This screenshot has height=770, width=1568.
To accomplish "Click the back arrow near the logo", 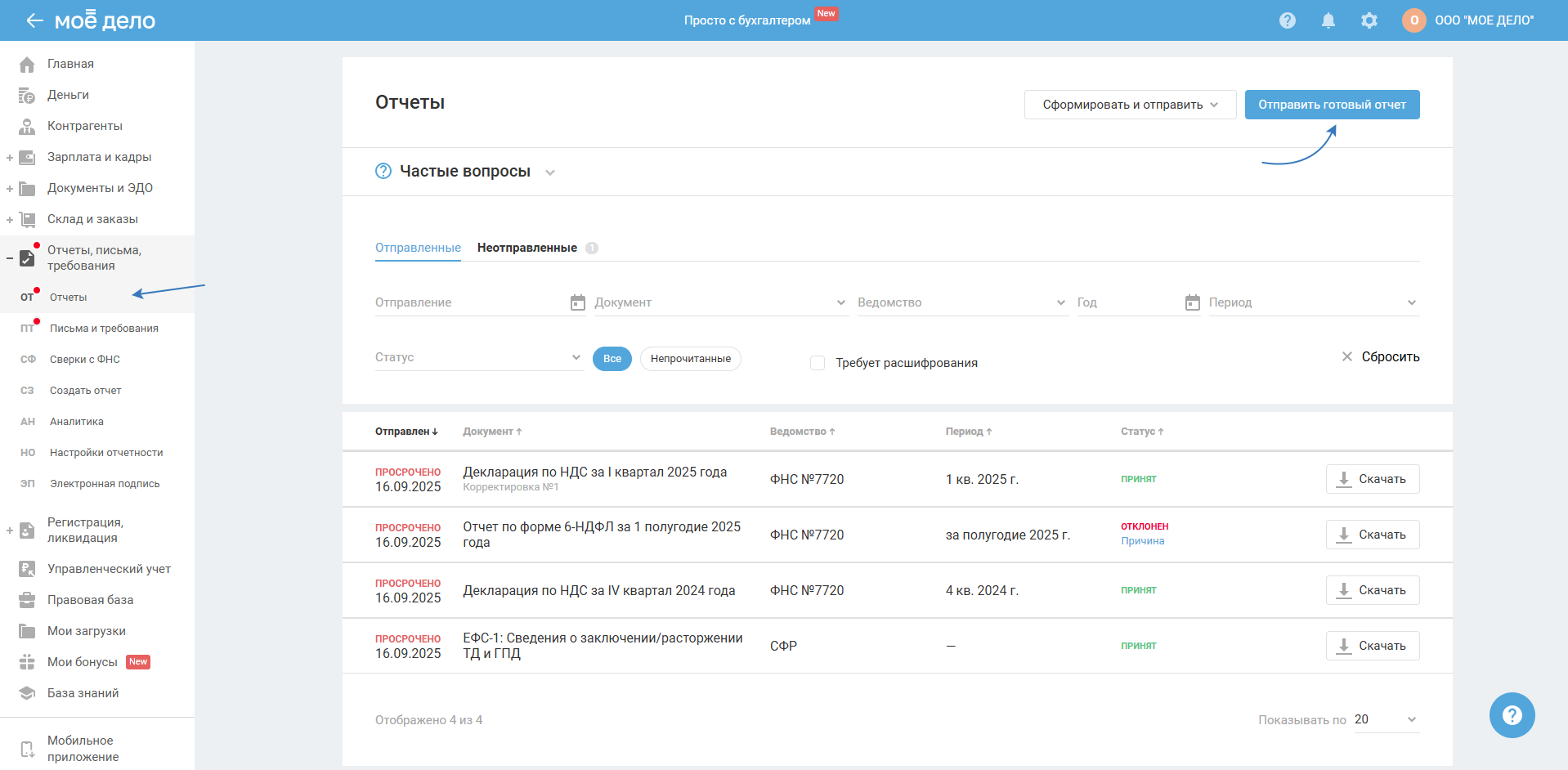I will 34,20.
